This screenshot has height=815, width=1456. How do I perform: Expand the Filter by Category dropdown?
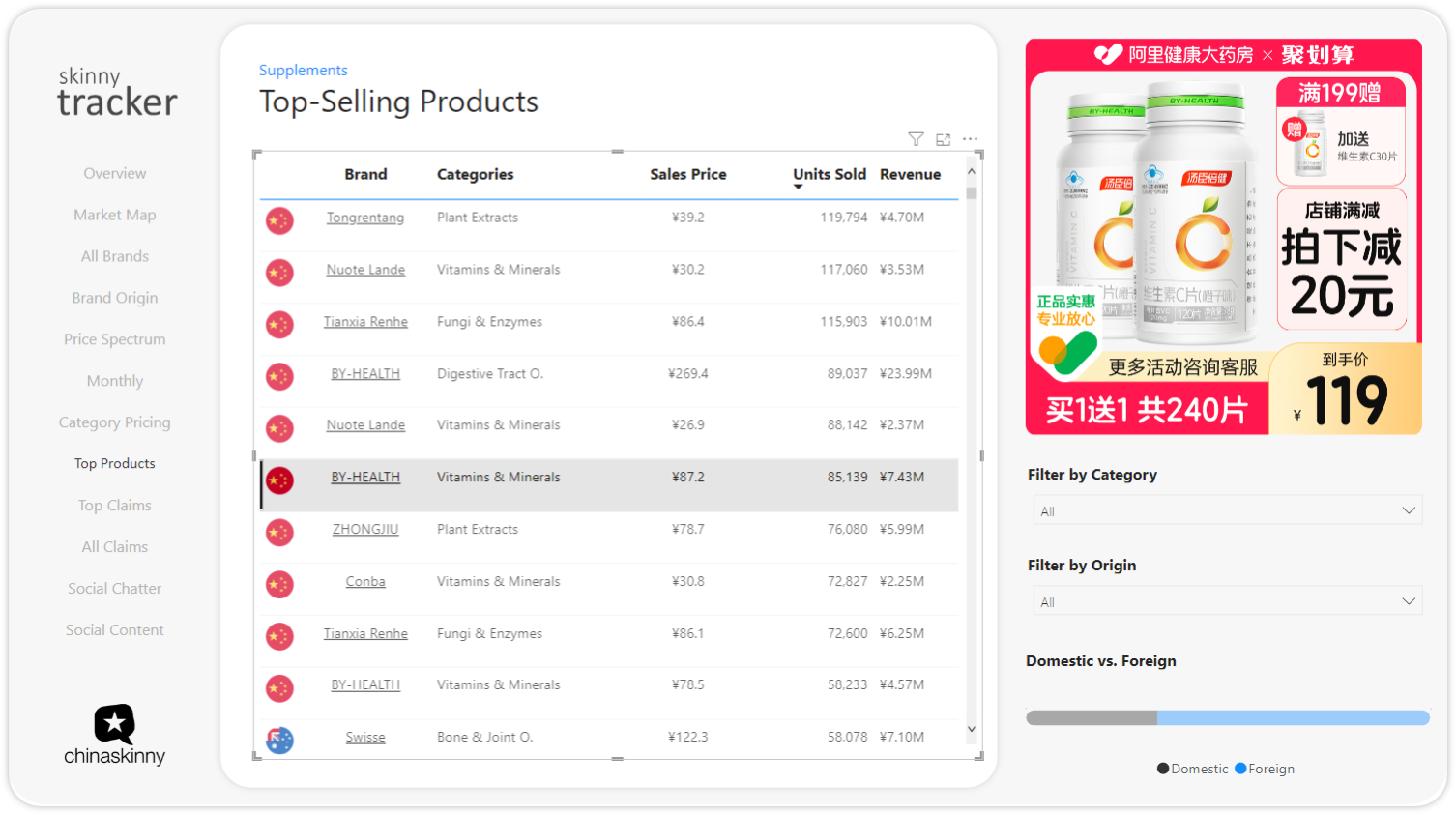(x=1226, y=510)
